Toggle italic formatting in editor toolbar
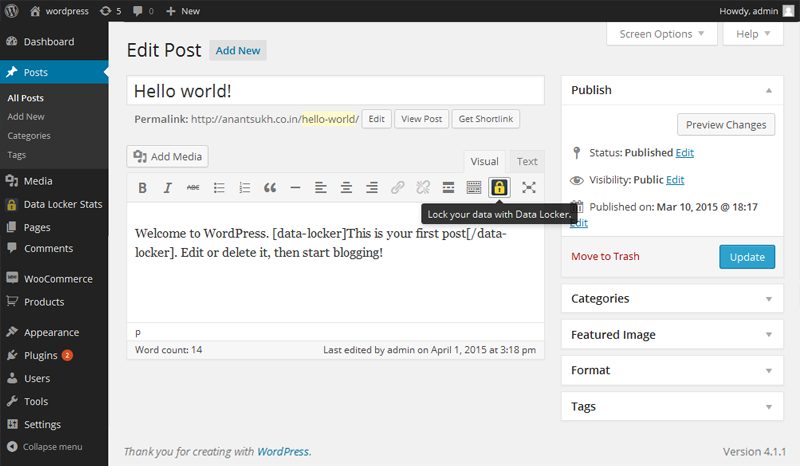The image size is (800, 466). [x=167, y=188]
